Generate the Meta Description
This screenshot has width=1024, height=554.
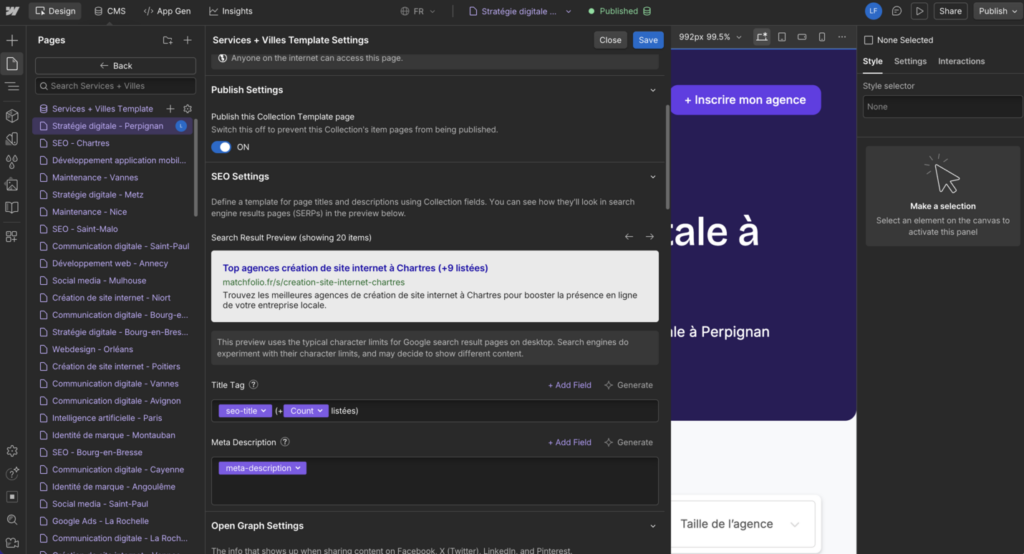pos(628,442)
